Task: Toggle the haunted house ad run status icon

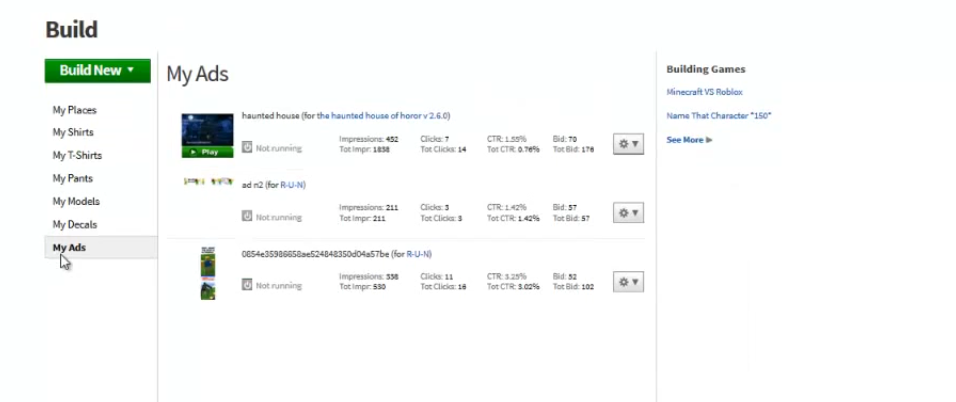Action: 247,148
